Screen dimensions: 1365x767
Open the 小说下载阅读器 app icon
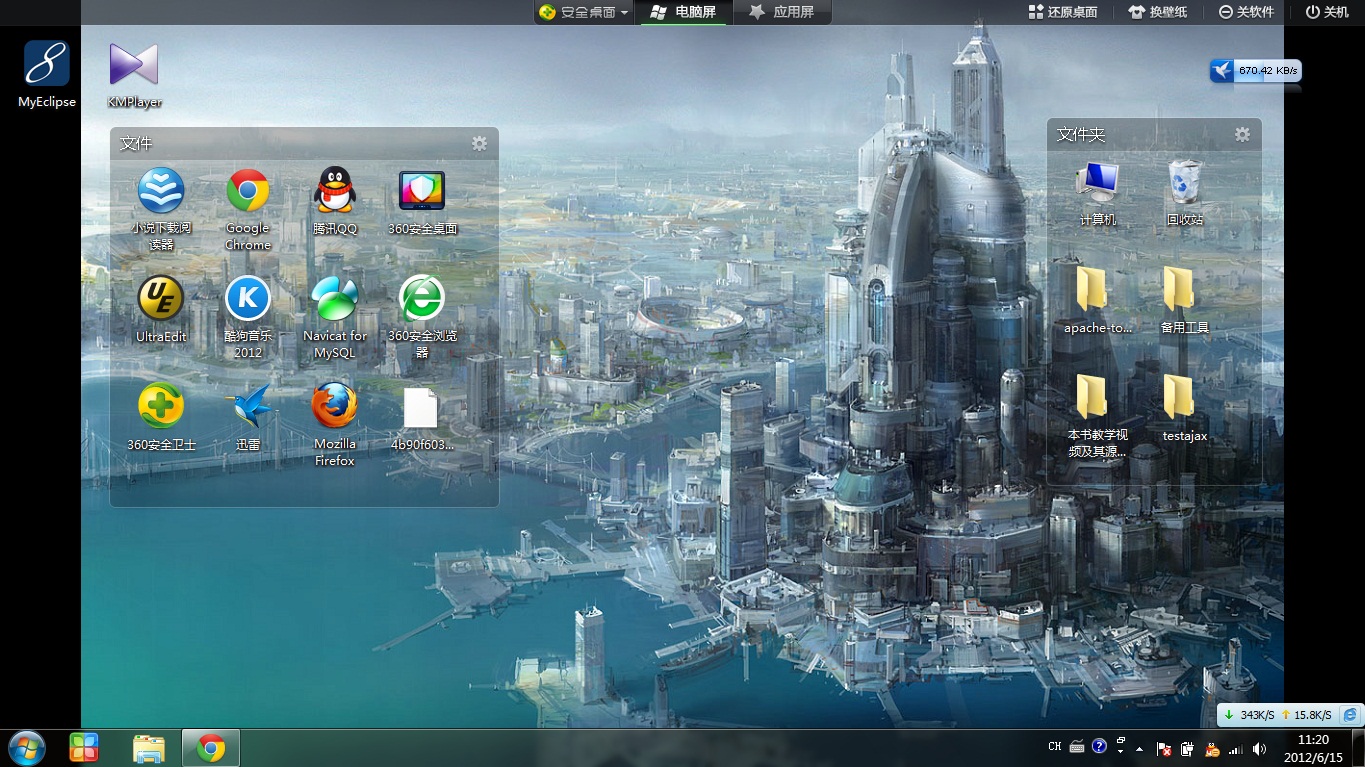161,208
